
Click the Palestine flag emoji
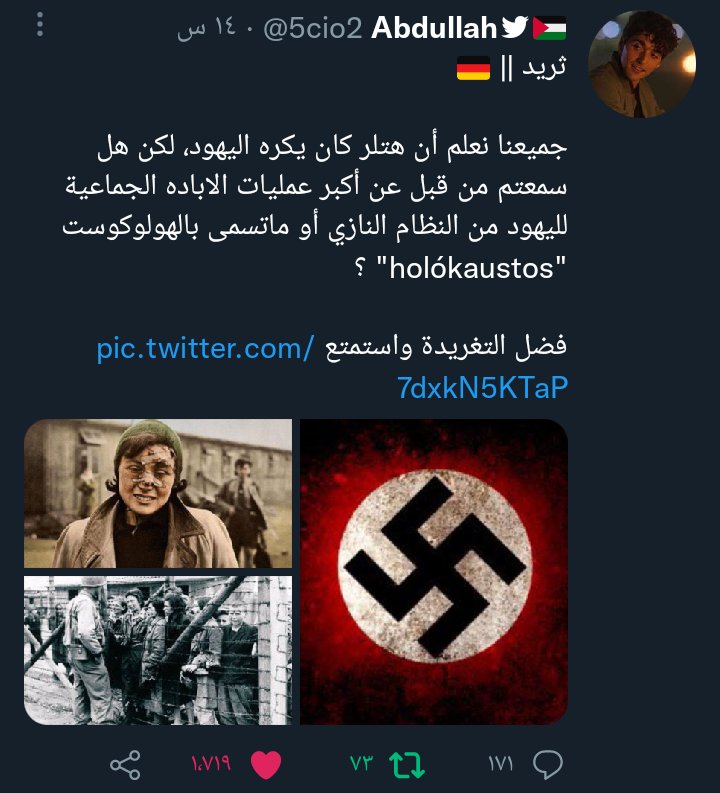click(x=550, y=28)
